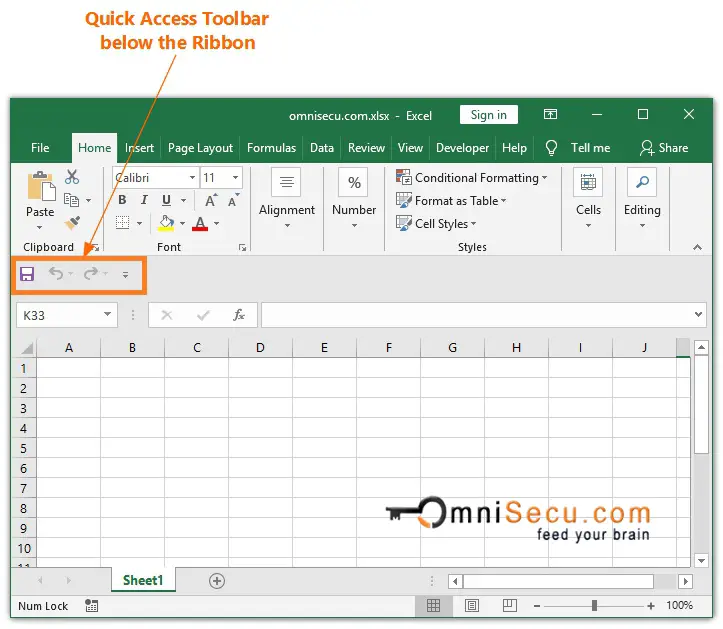Add a new sheet with plus icon

click(x=217, y=581)
